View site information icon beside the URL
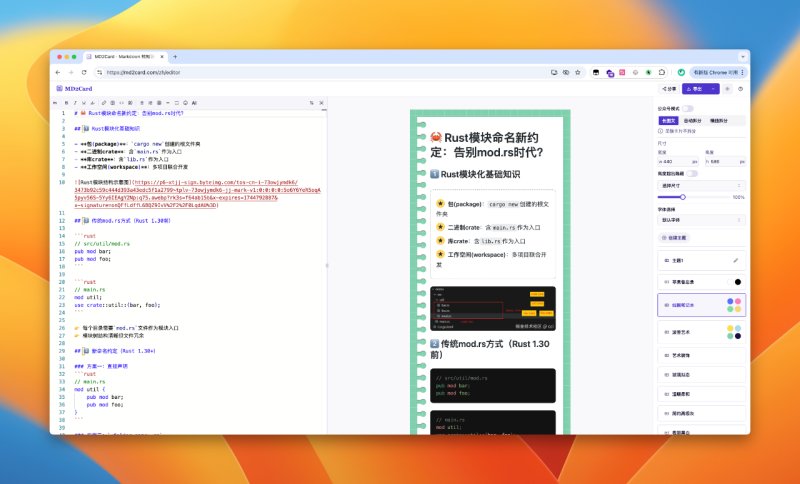 pos(99,72)
